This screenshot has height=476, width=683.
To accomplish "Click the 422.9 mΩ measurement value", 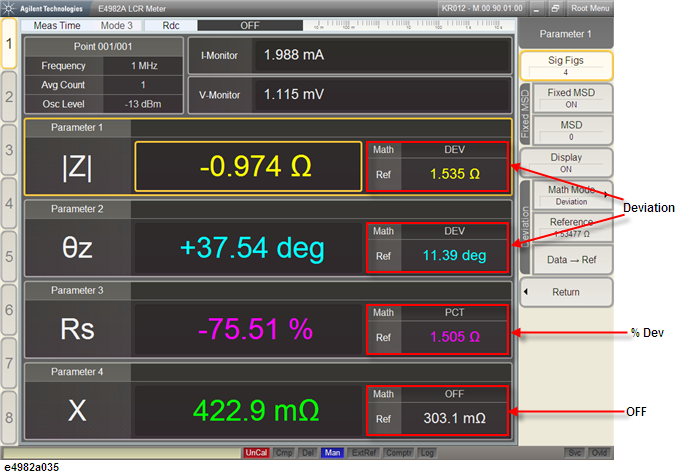I will (248, 411).
